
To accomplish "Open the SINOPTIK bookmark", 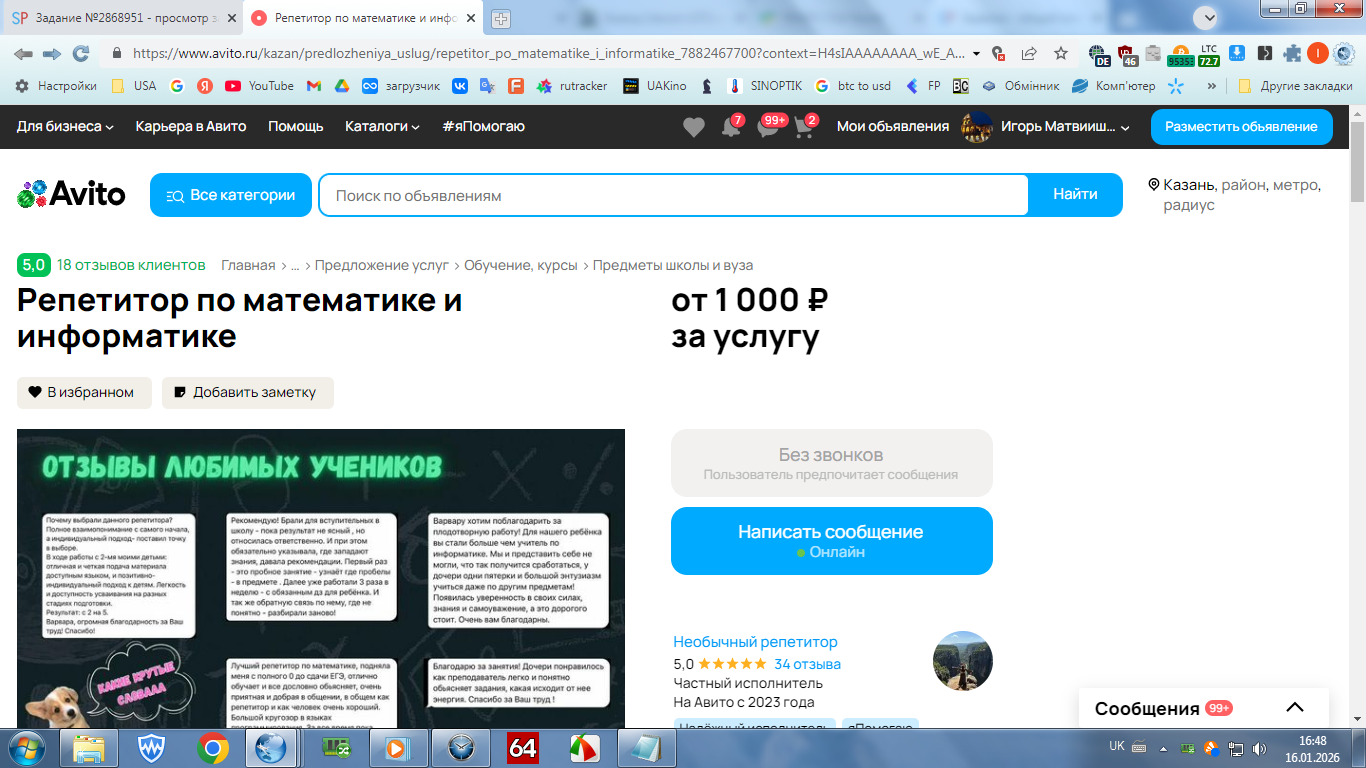I will click(x=763, y=86).
